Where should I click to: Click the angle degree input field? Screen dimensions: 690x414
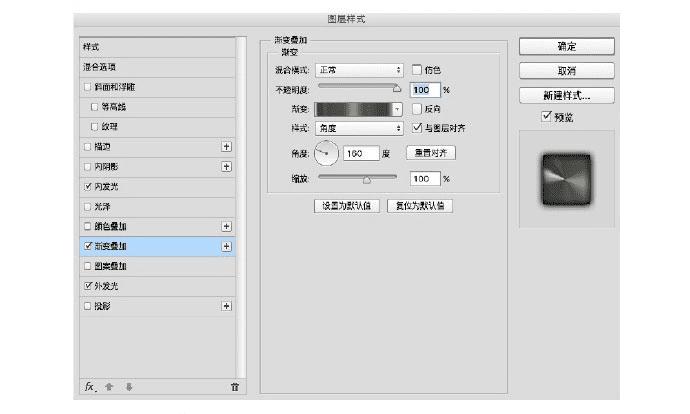[361, 153]
